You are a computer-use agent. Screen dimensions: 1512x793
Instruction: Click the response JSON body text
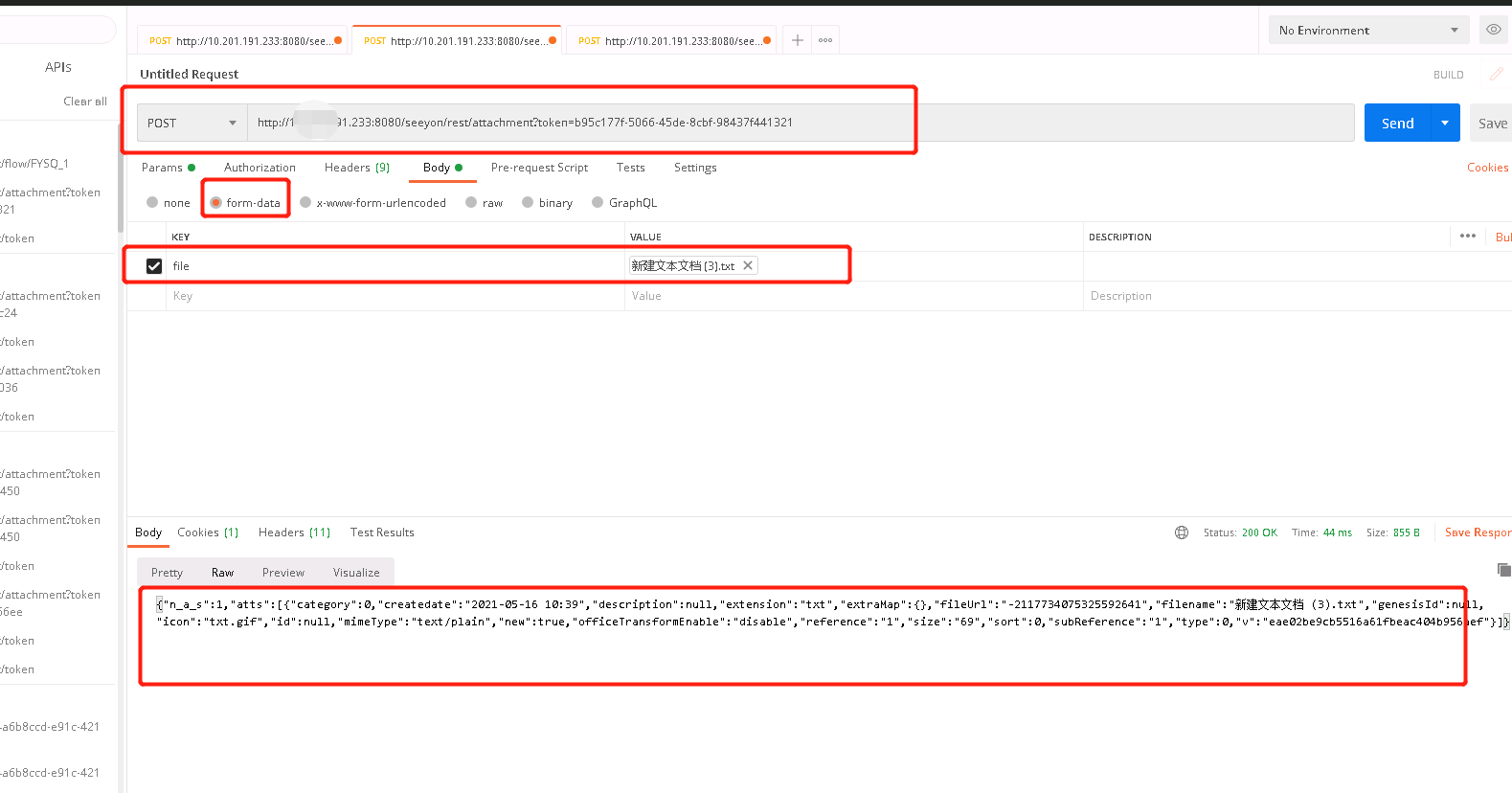(832, 613)
